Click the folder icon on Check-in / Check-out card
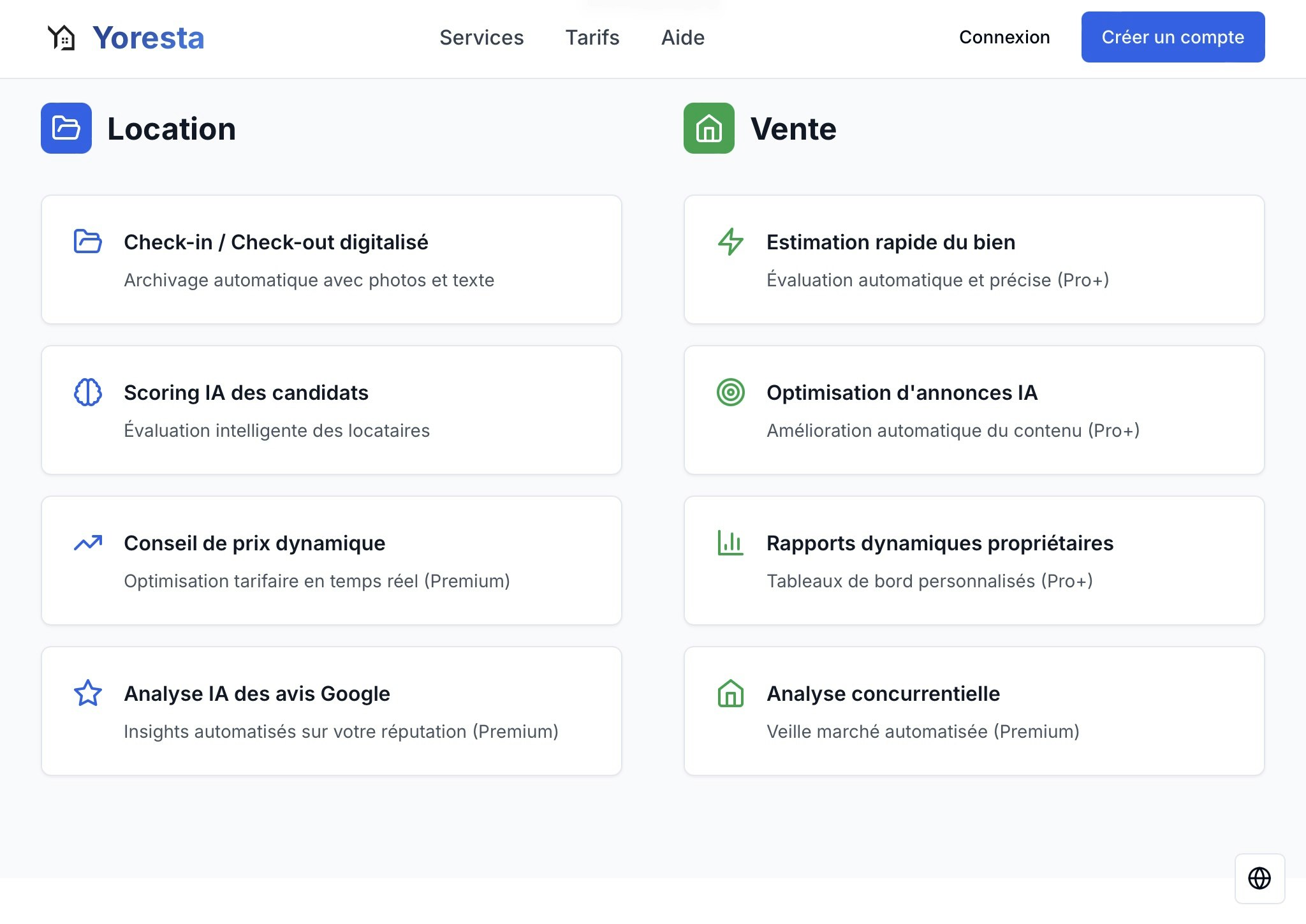The height and width of the screenshot is (924, 1306). [87, 242]
